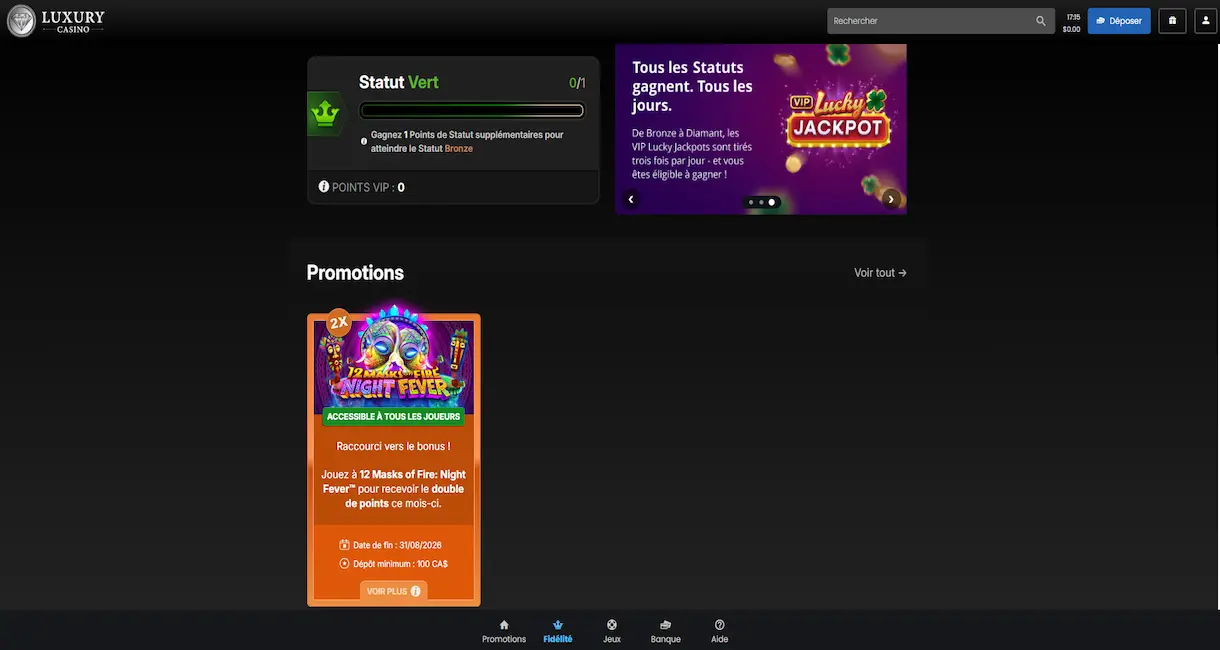
Task: Click the VOIR PLUS button
Action: click(x=393, y=591)
